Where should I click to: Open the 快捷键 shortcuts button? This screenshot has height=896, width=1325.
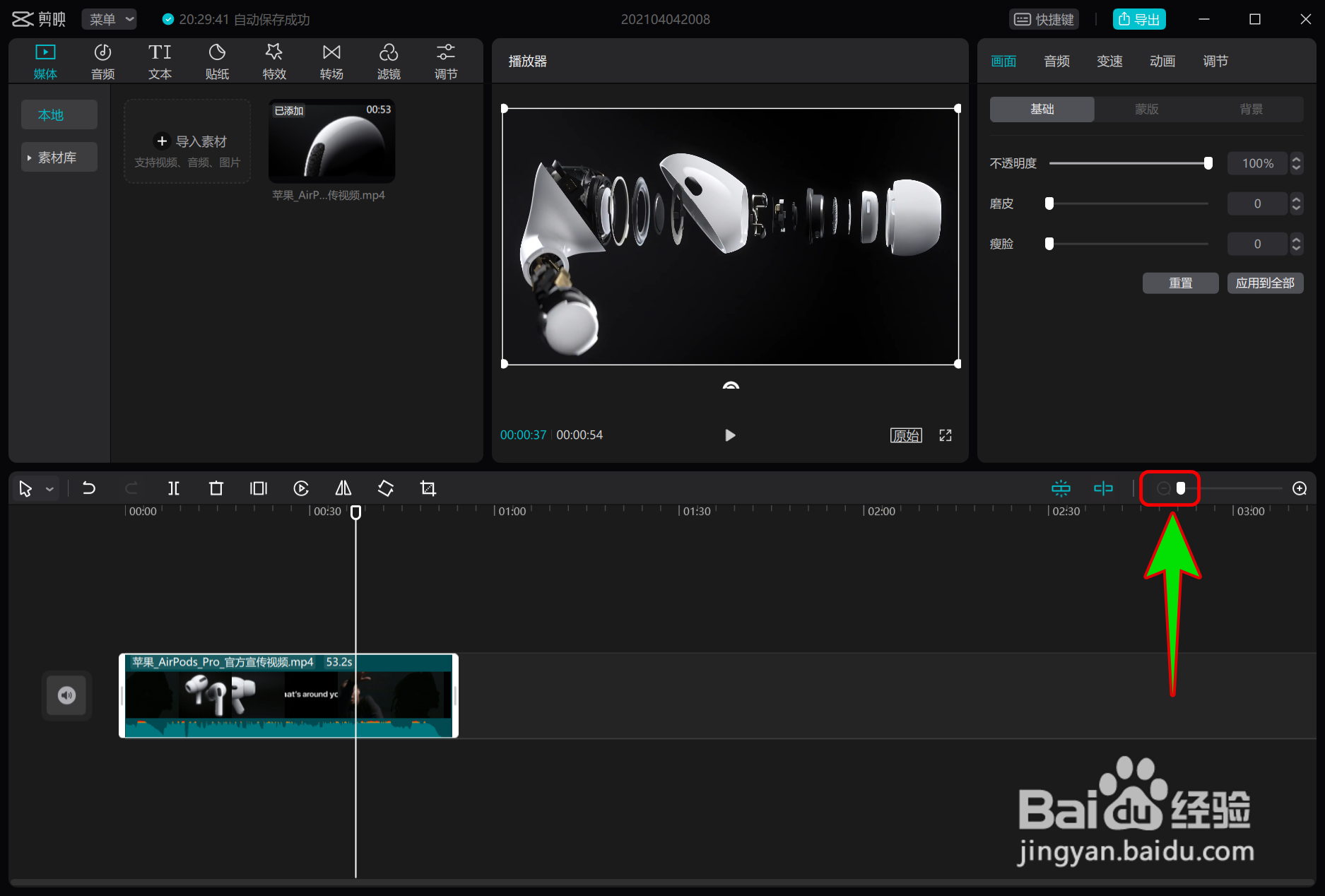[x=1044, y=19]
